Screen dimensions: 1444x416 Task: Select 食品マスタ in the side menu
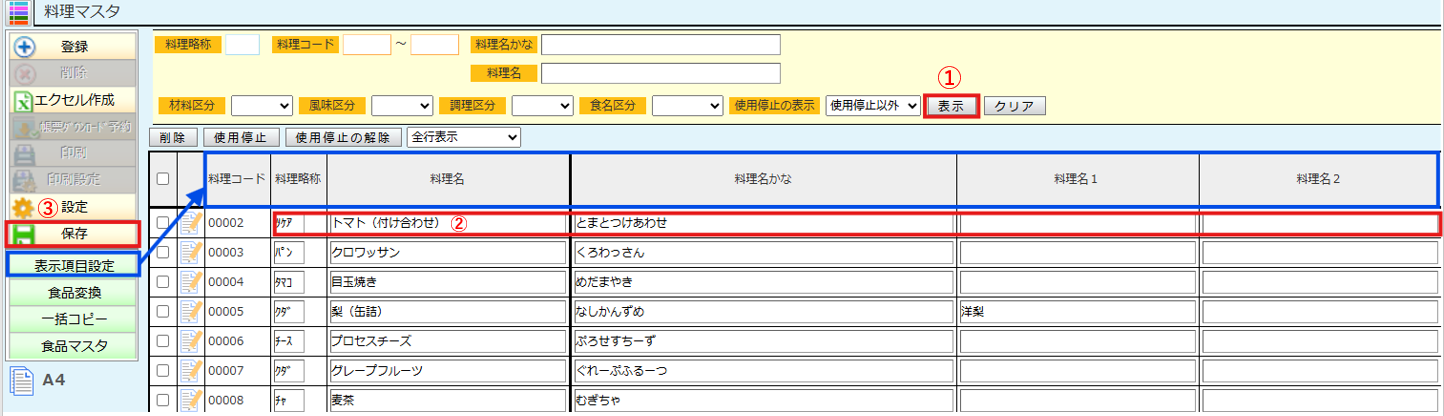coord(74,346)
